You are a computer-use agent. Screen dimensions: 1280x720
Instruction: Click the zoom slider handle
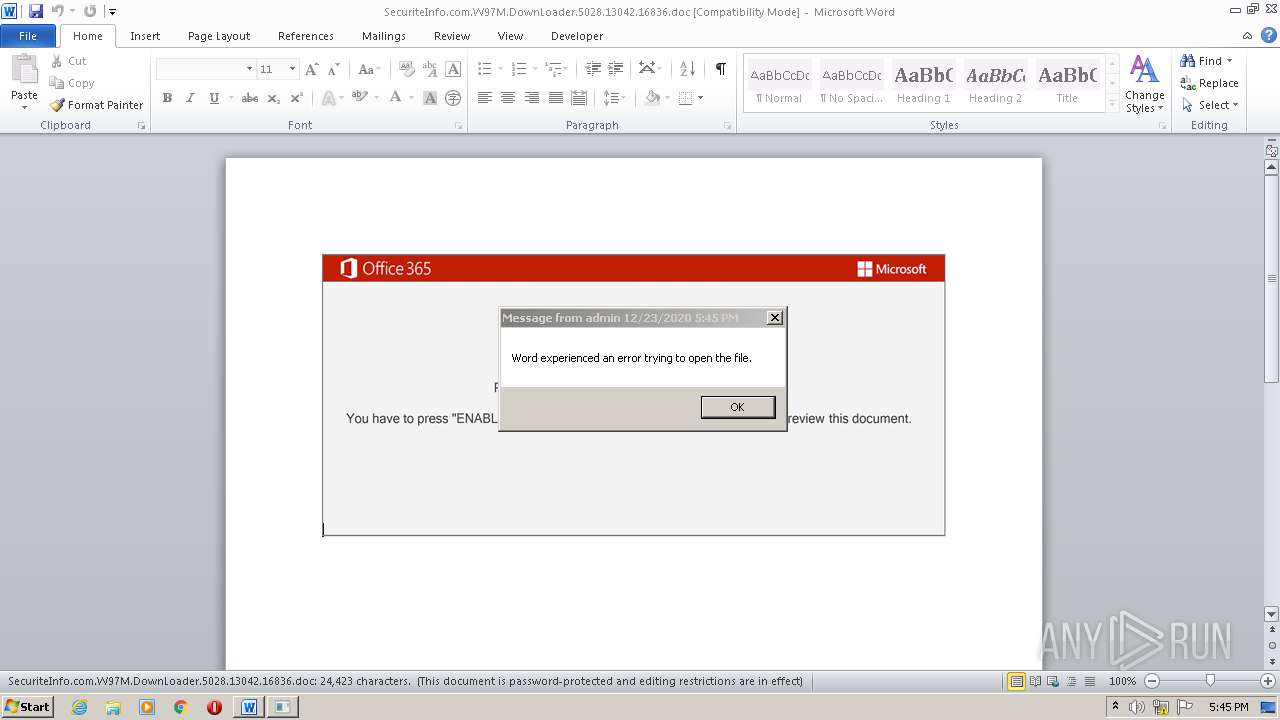point(1210,681)
